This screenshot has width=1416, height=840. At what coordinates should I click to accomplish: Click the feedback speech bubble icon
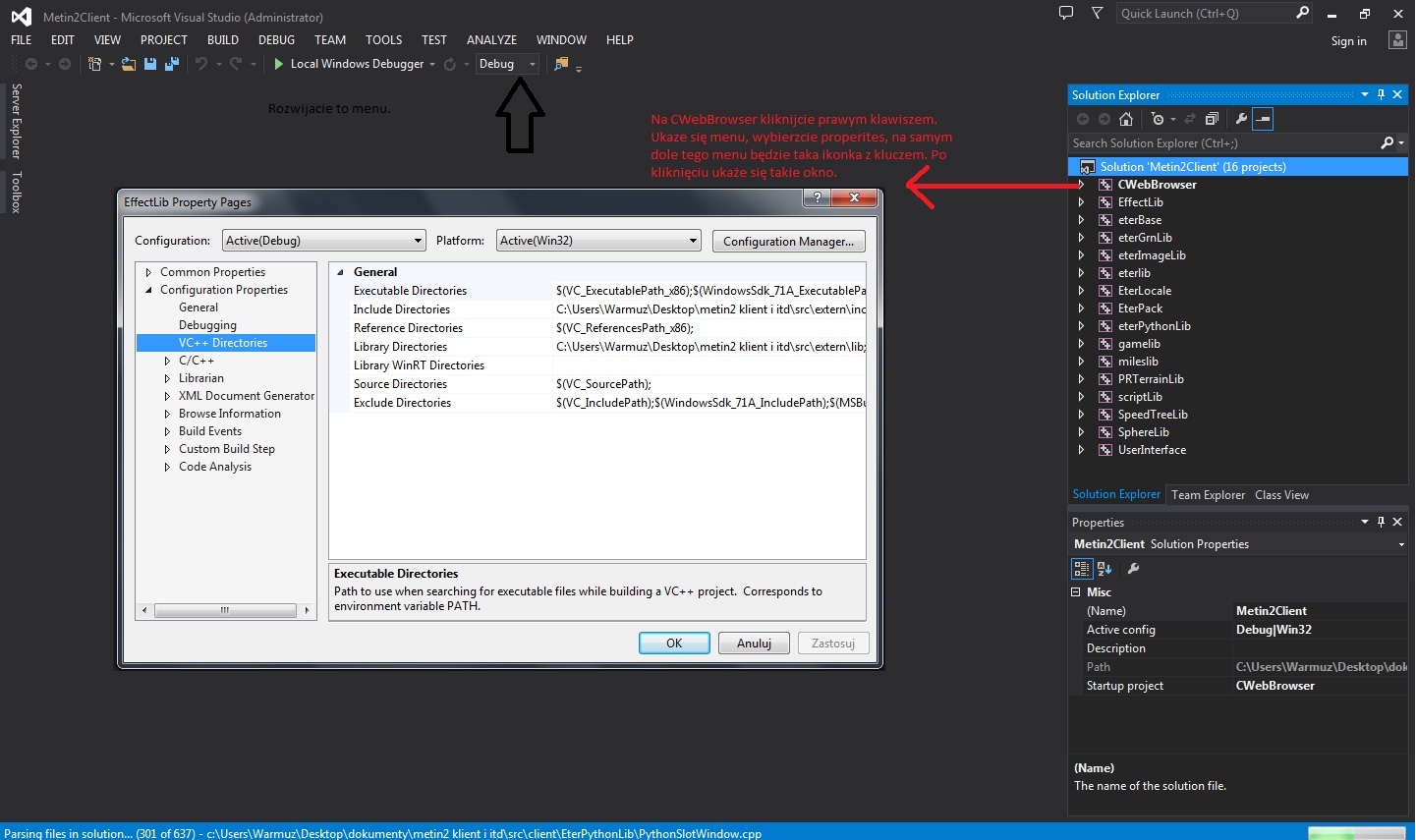point(1066,13)
